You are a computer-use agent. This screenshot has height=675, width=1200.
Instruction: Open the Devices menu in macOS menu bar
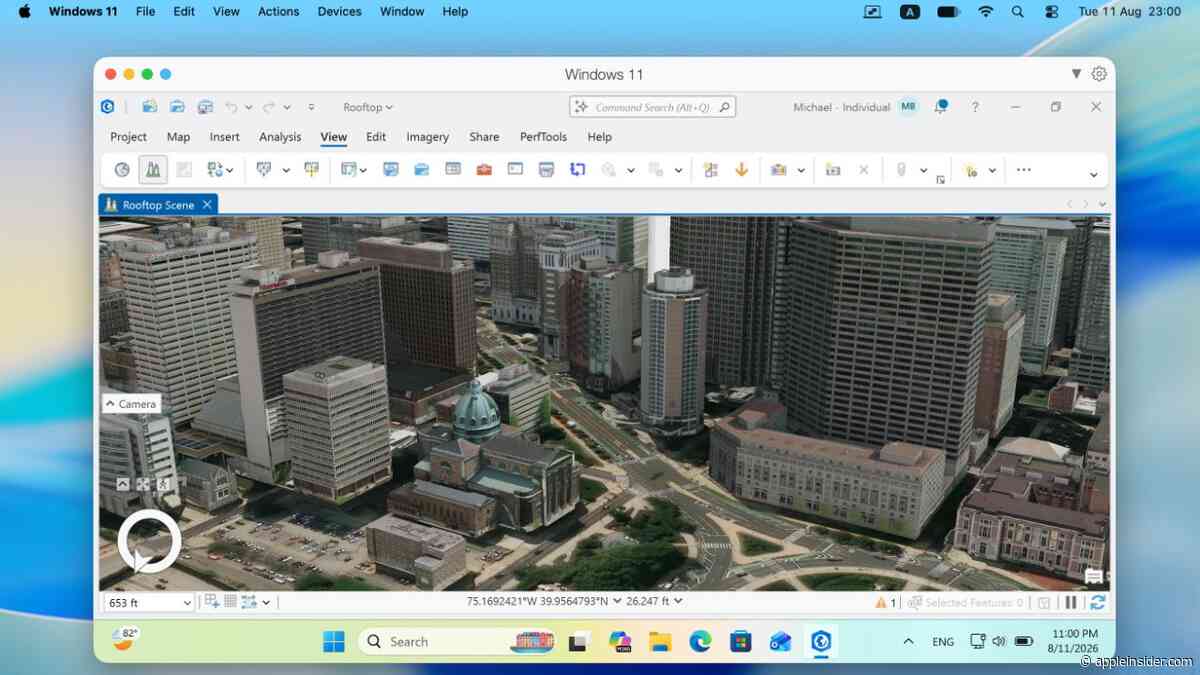click(x=339, y=12)
